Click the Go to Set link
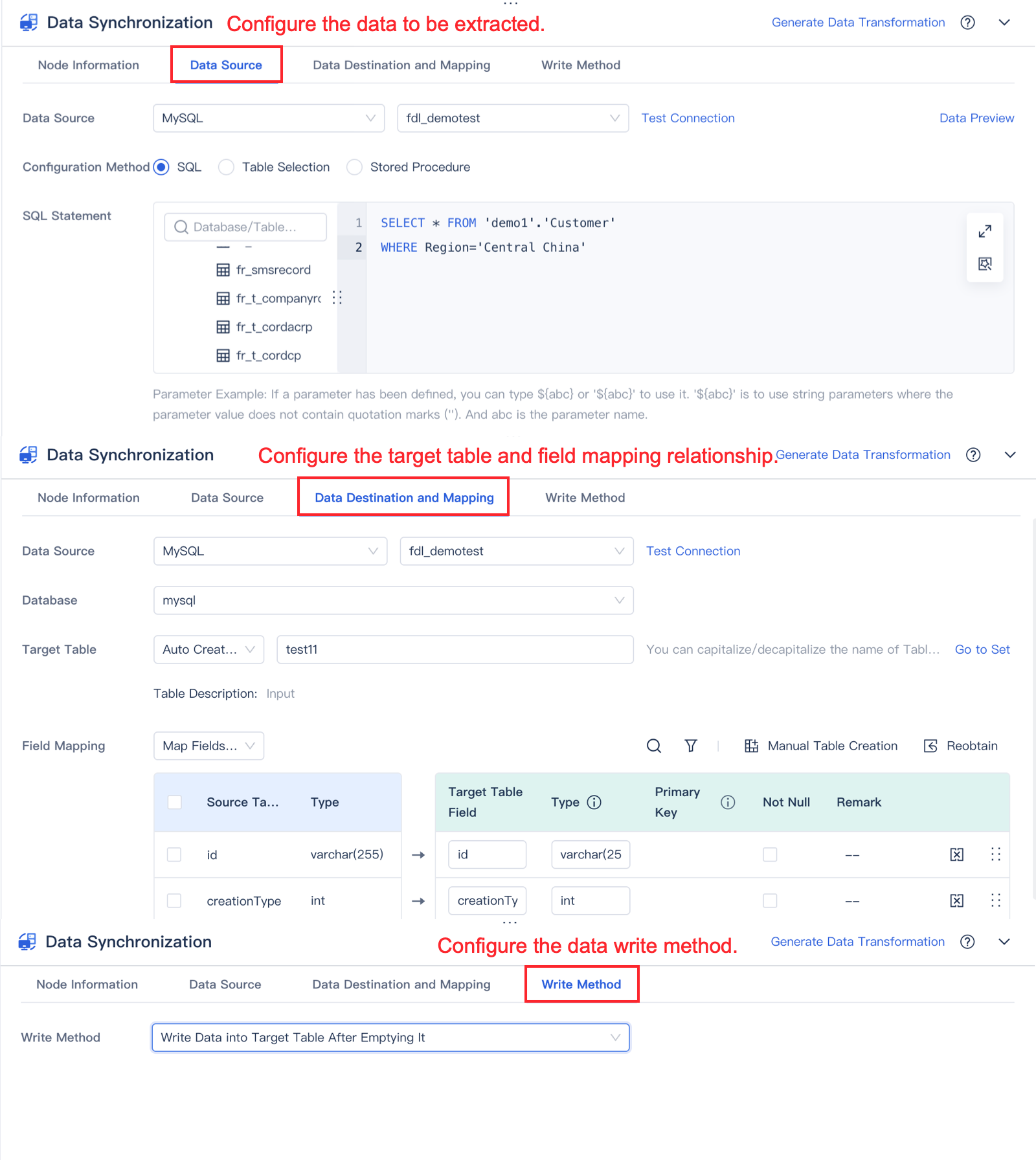Screen dimensions: 1036x1160 point(982,649)
